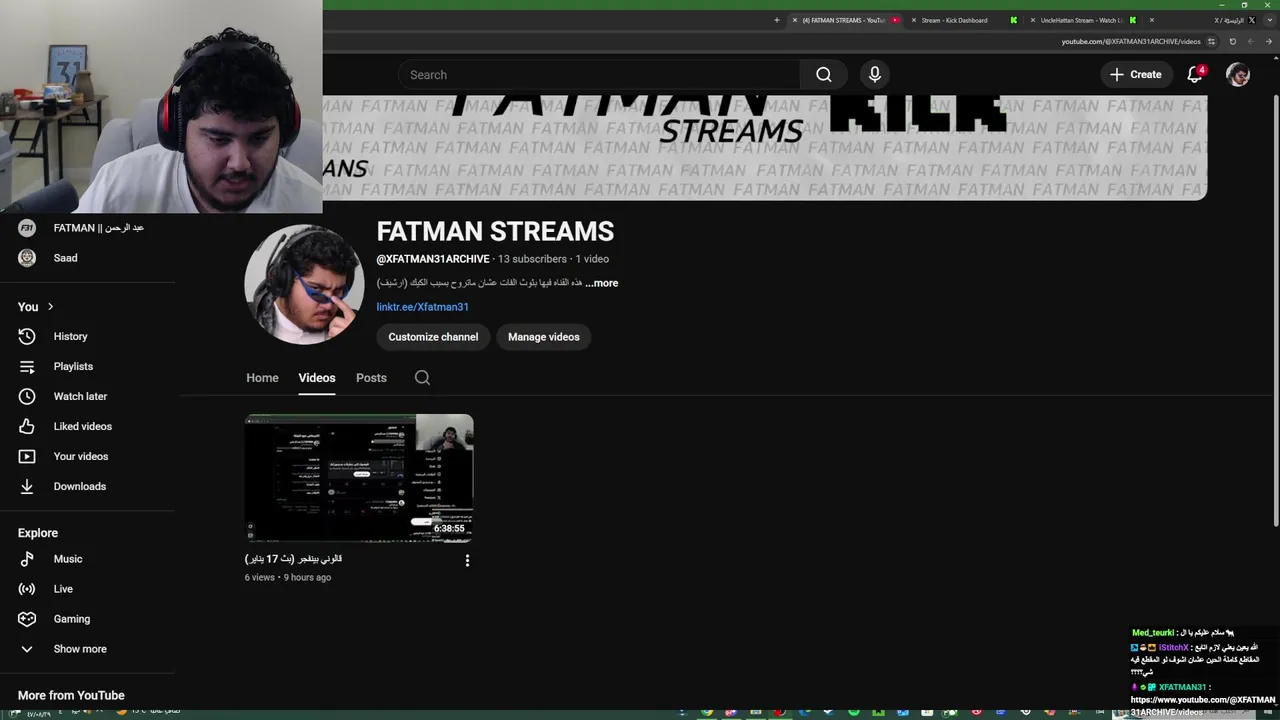
Task: Click the Create button
Action: coord(1136,75)
